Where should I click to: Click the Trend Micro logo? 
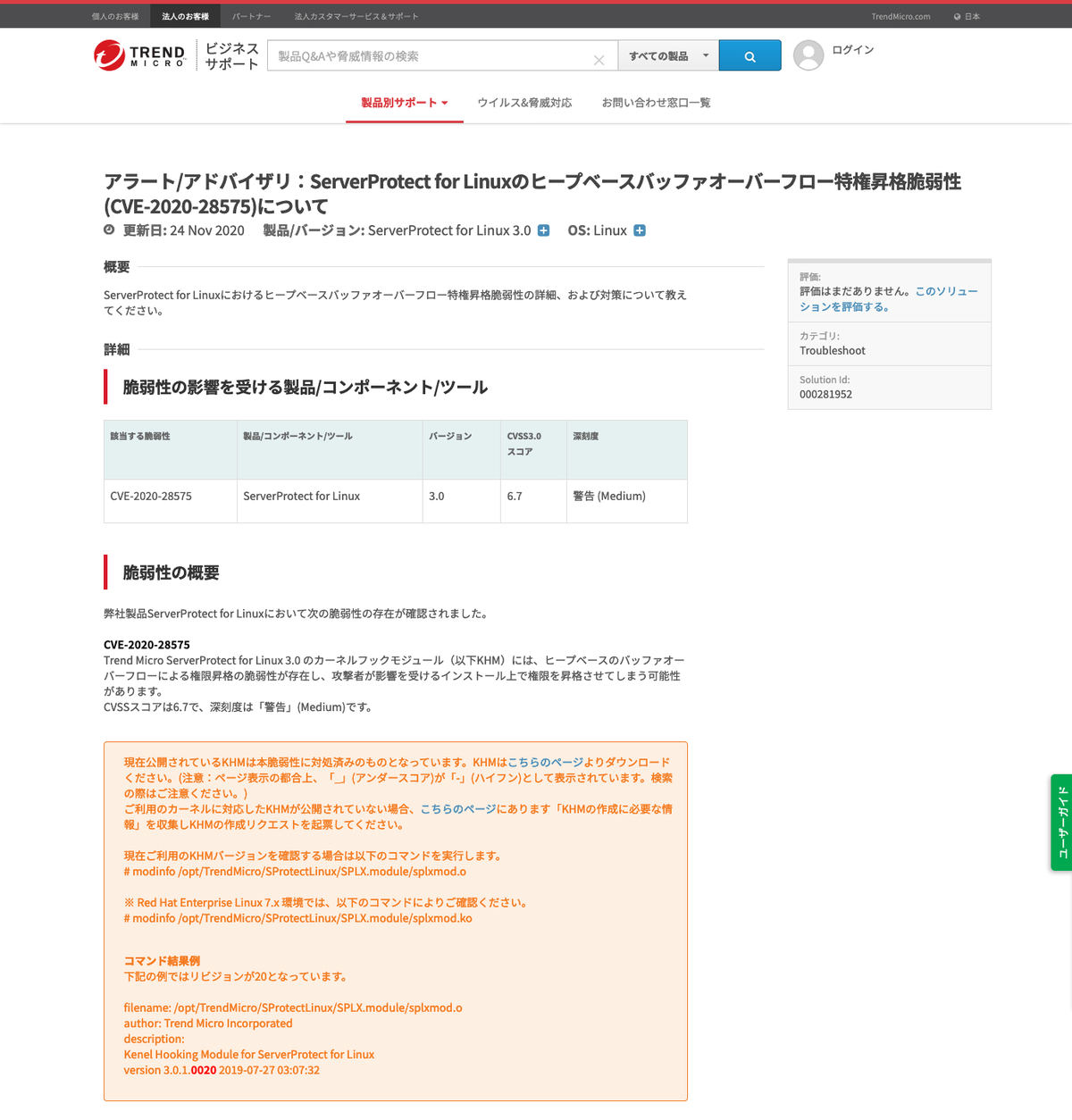[139, 55]
